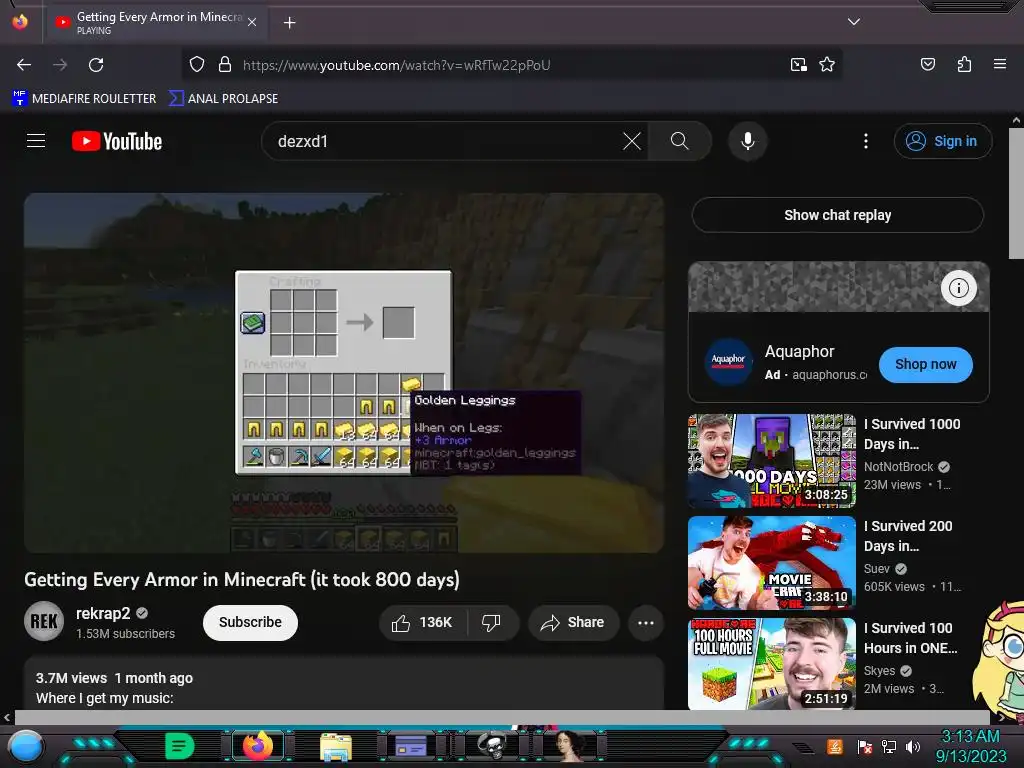Open the Firefox extensions icon
Viewport: 1024px width, 768px height.
pos(964,64)
